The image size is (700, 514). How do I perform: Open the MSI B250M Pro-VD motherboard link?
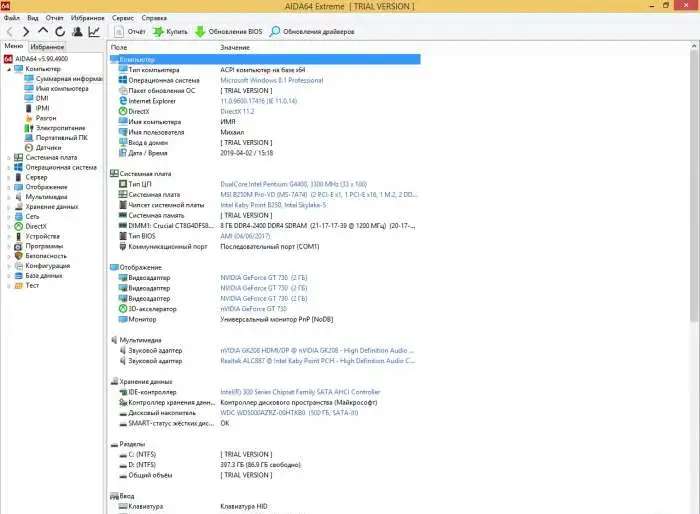click(319, 195)
